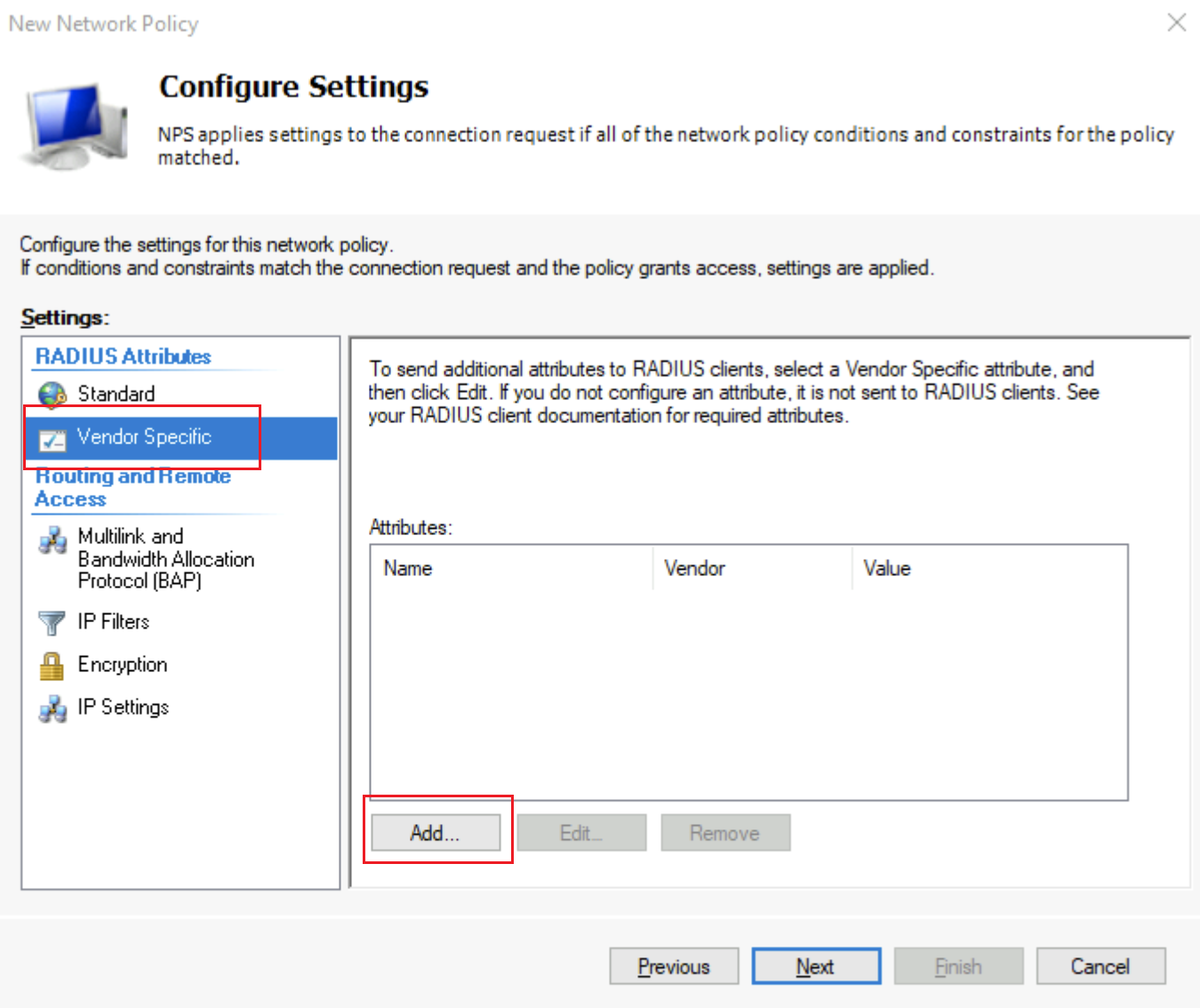Proceed with the Next button
Viewport: 1200px width, 1008px height.
tap(816, 966)
